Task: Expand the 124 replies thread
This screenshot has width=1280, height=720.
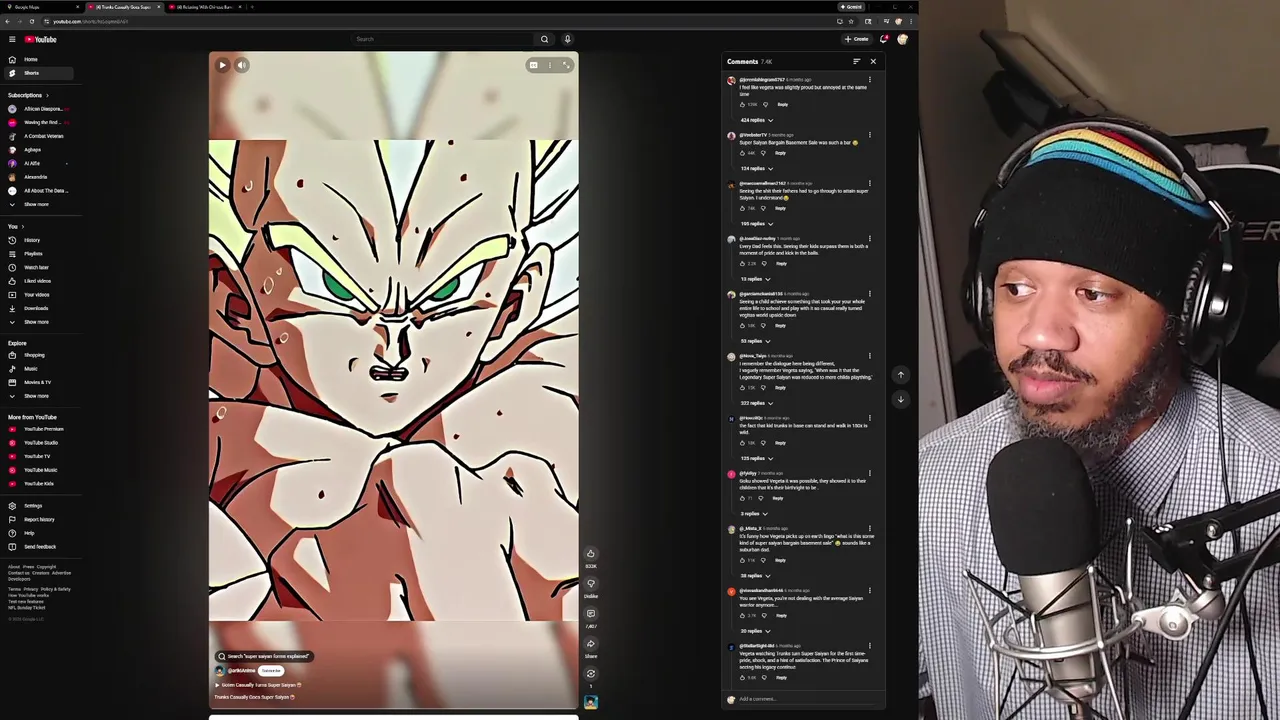Action: tap(757, 168)
